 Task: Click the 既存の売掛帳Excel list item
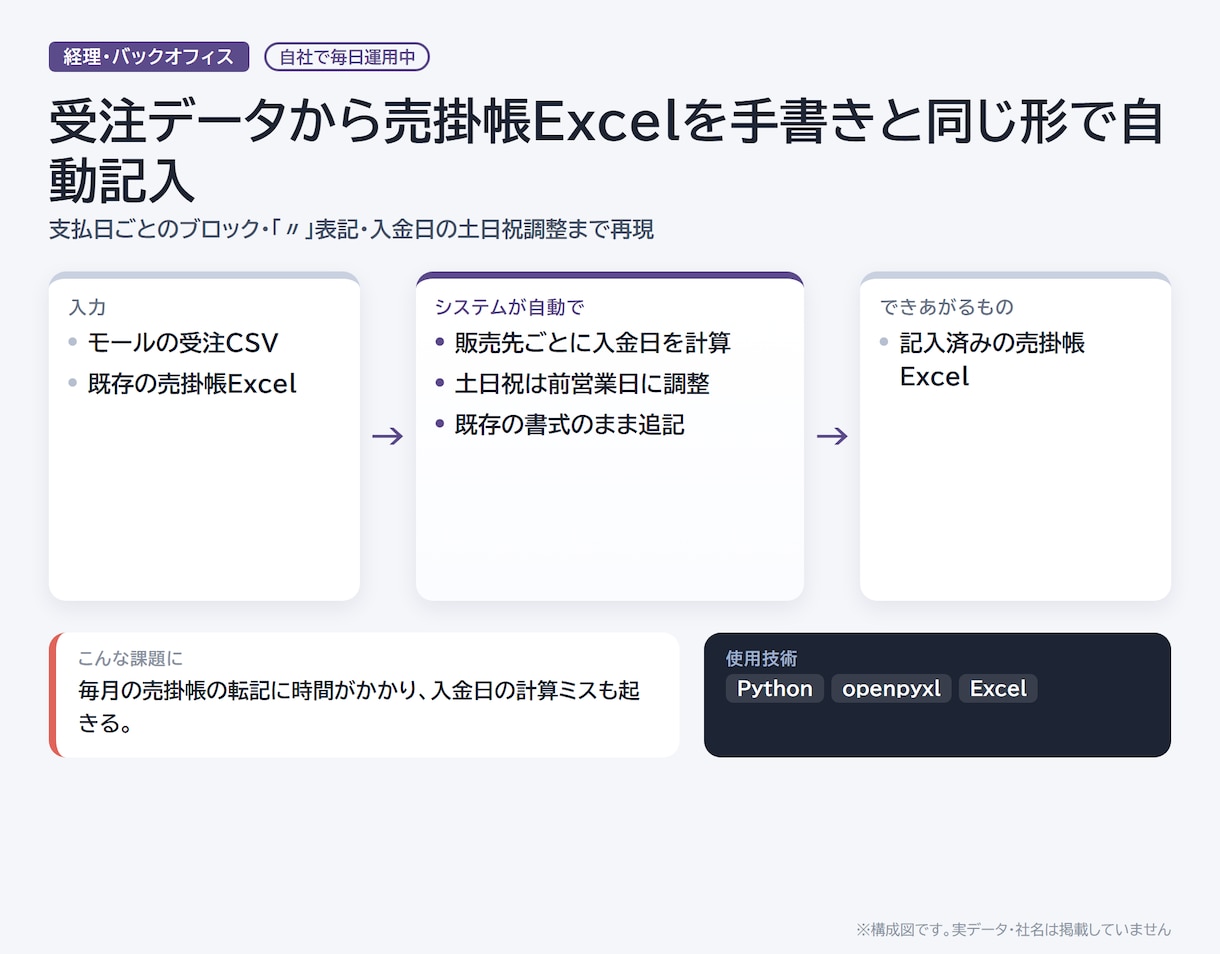point(192,384)
